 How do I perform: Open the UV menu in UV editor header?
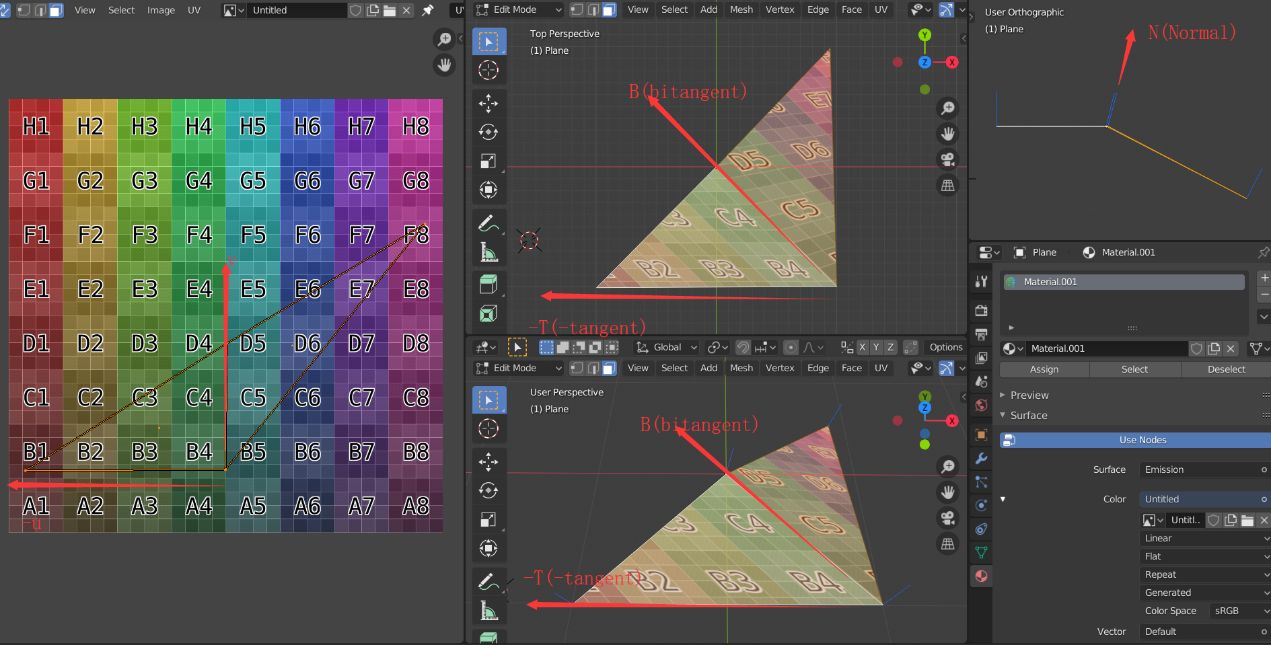pos(194,10)
